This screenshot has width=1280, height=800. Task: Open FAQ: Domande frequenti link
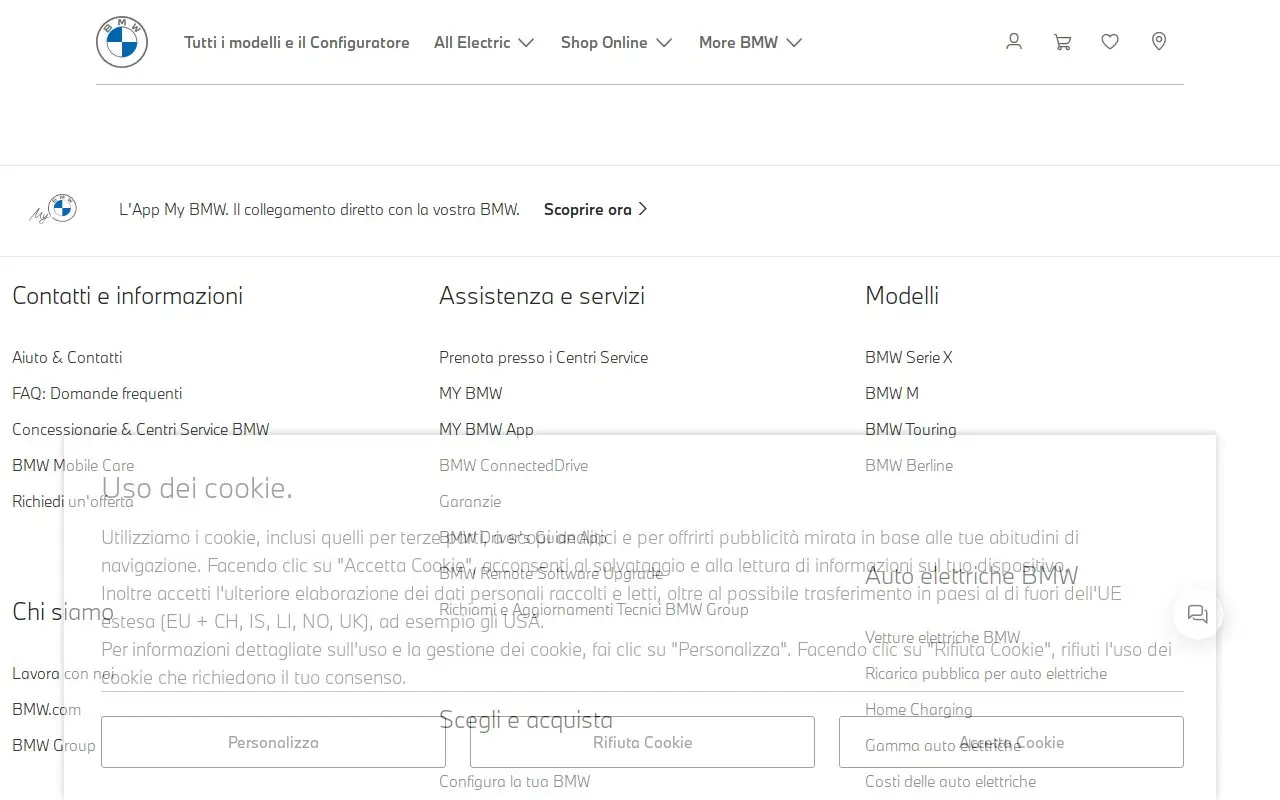97,393
